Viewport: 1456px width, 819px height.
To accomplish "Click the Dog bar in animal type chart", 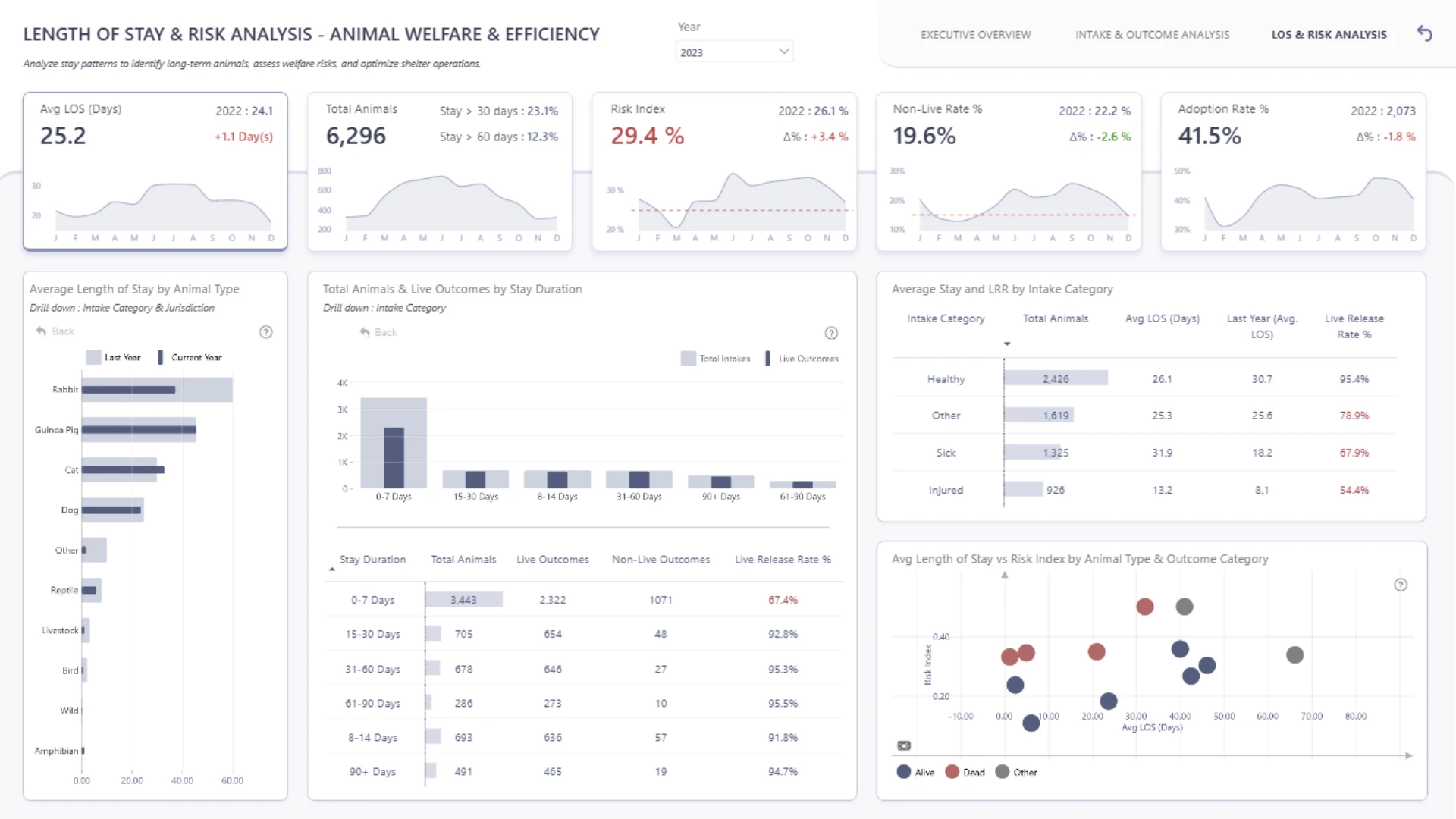I will coord(112,510).
